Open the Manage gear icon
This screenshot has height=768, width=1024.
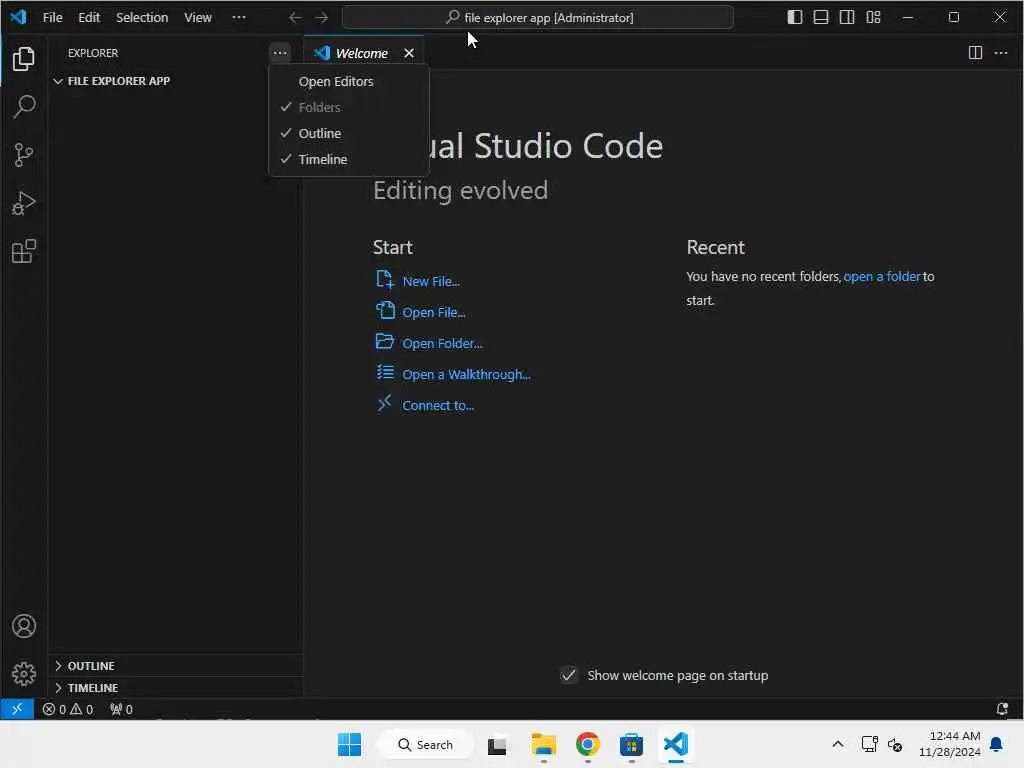[x=24, y=674]
